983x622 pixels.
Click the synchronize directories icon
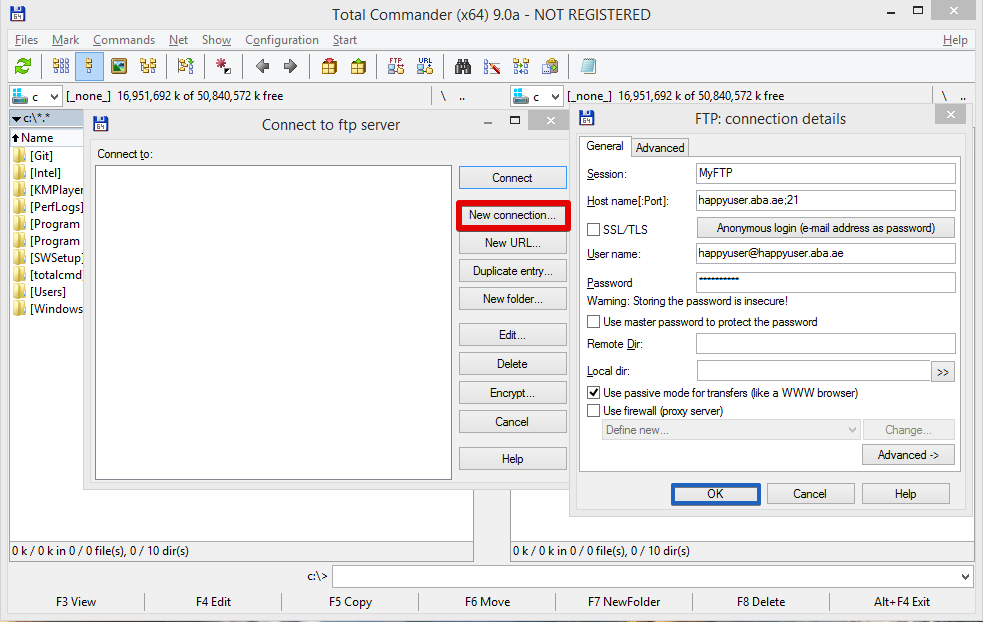tap(521, 66)
